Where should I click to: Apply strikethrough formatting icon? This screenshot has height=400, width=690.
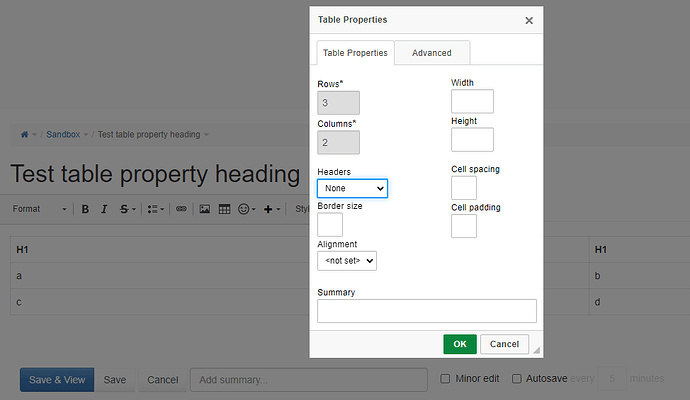click(124, 209)
